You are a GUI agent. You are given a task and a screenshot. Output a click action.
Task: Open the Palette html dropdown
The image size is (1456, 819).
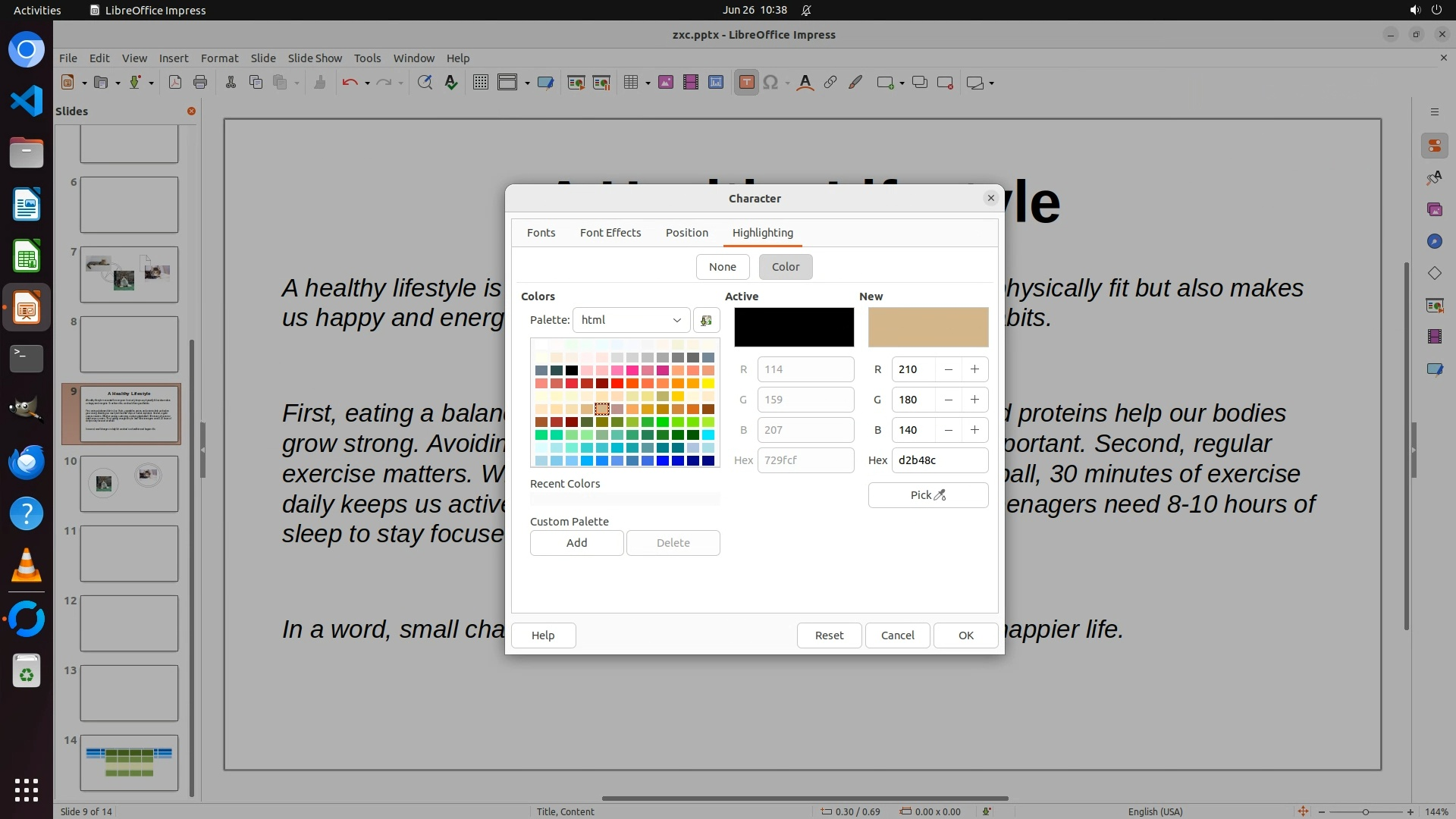pos(631,320)
